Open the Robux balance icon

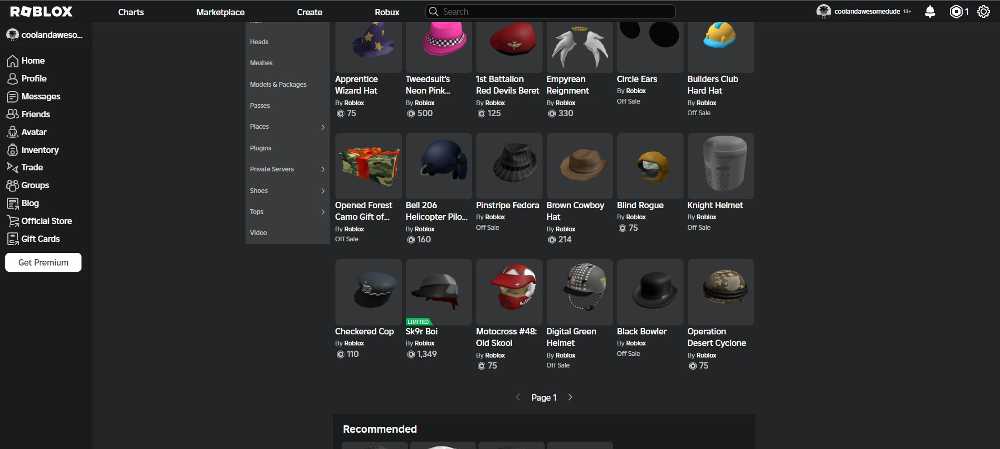click(956, 11)
